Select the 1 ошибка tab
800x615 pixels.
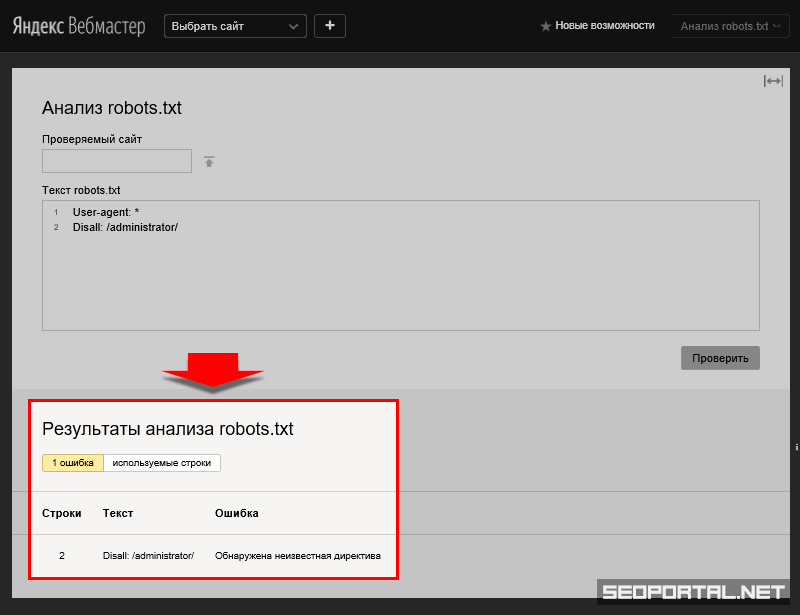[73, 463]
